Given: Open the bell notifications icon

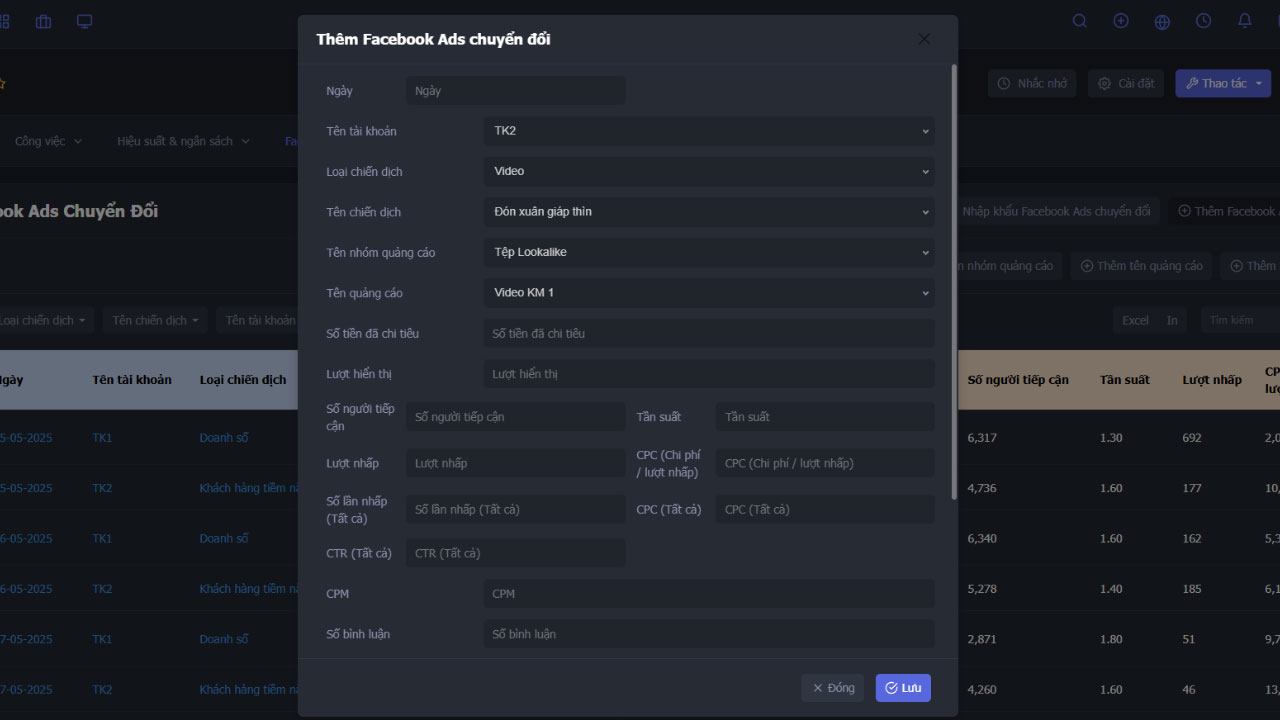Looking at the screenshot, I should (1245, 21).
